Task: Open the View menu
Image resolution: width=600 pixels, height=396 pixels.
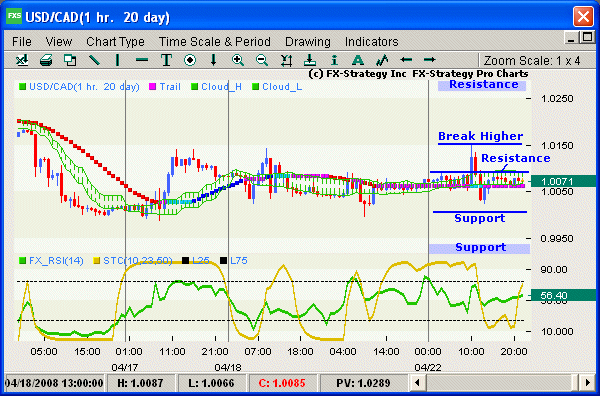Action: pos(59,41)
